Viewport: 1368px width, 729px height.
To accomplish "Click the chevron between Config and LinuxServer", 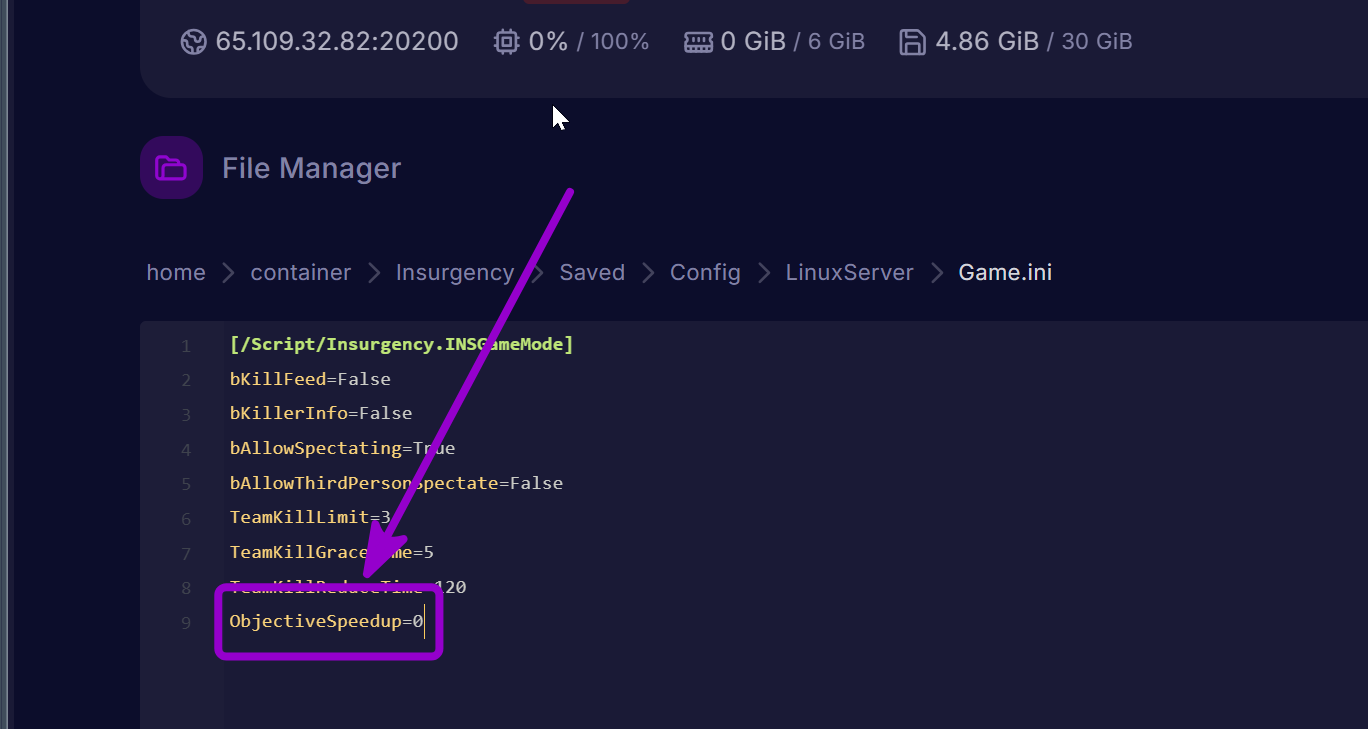I will (764, 273).
